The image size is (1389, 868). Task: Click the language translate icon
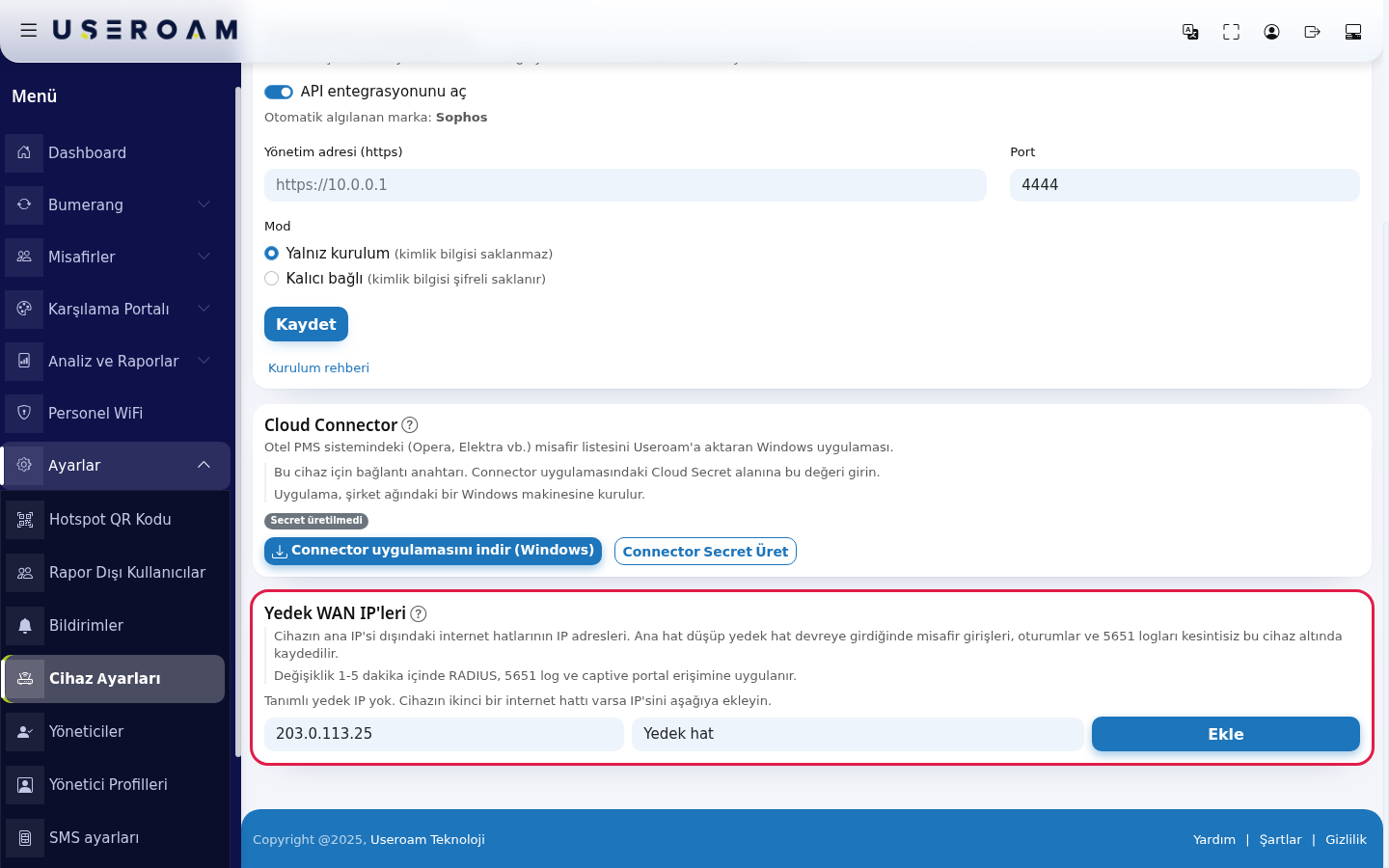(x=1190, y=32)
